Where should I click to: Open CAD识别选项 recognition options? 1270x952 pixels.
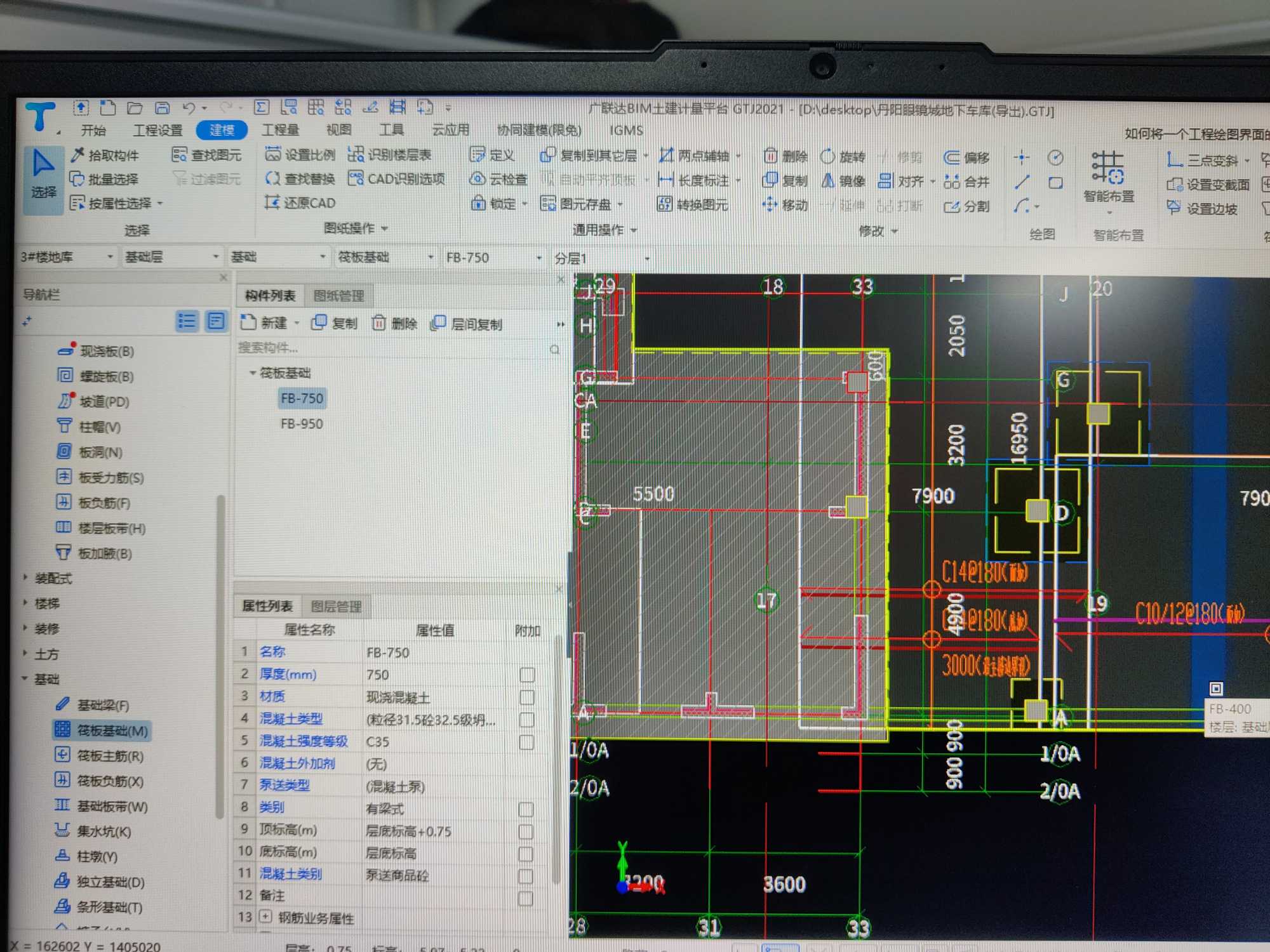396,179
